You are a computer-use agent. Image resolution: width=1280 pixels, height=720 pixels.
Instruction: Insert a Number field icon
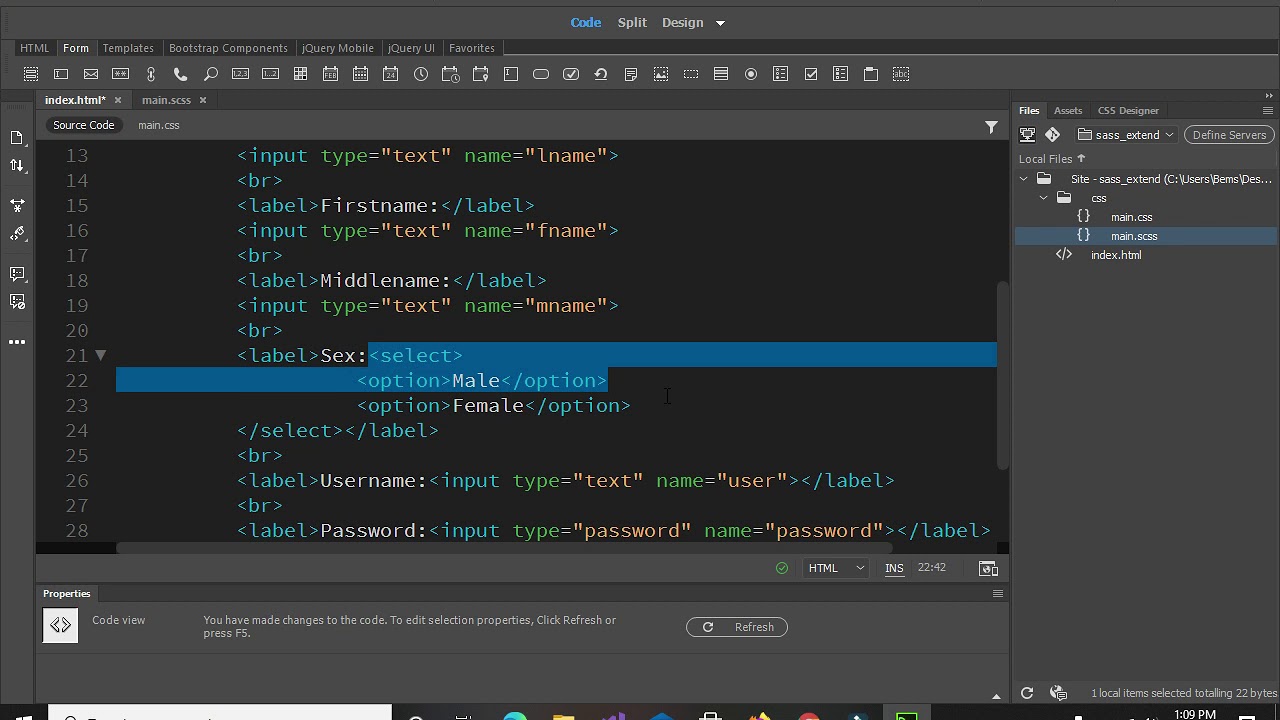click(241, 74)
